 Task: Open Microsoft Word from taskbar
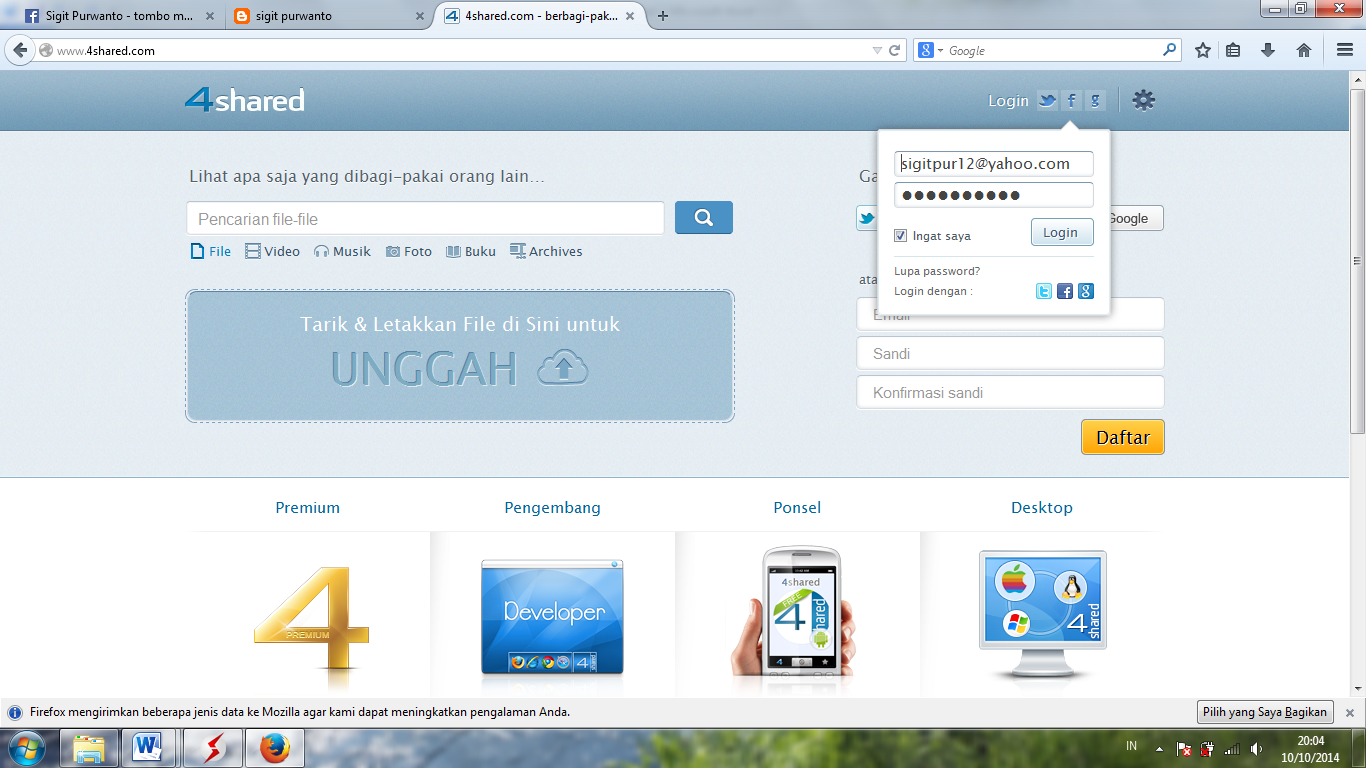tap(149, 748)
